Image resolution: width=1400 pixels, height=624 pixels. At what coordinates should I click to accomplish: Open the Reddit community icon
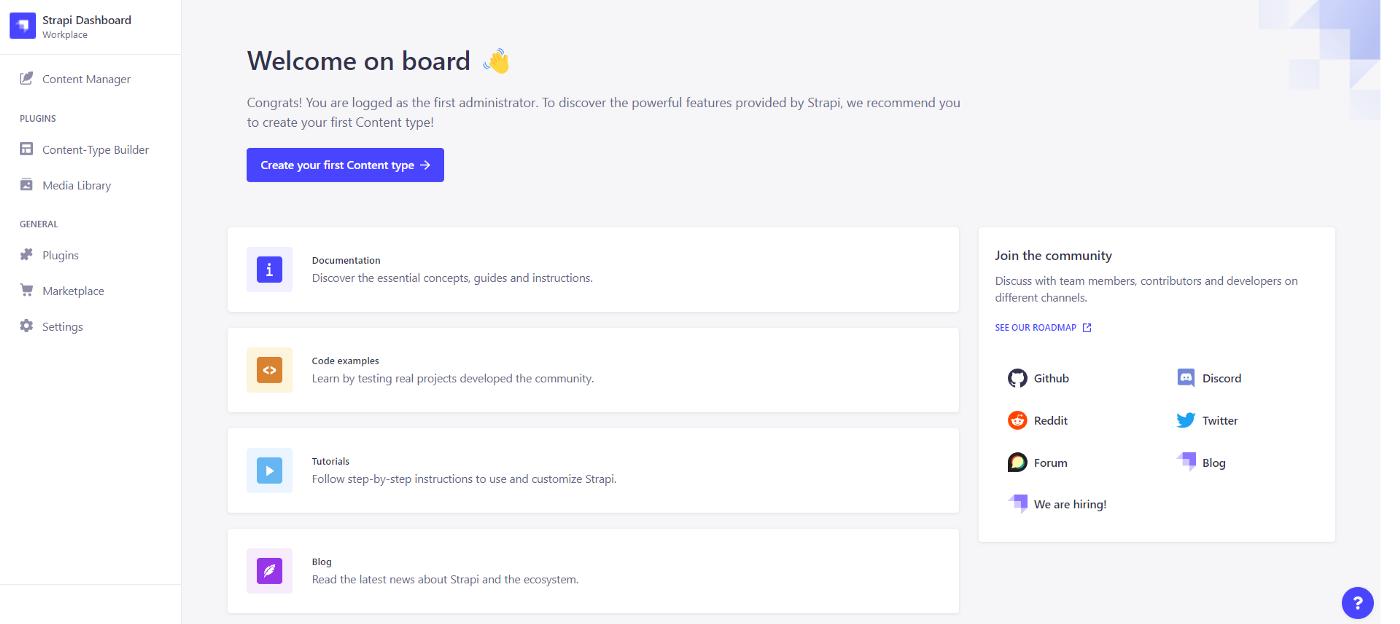click(x=1018, y=421)
